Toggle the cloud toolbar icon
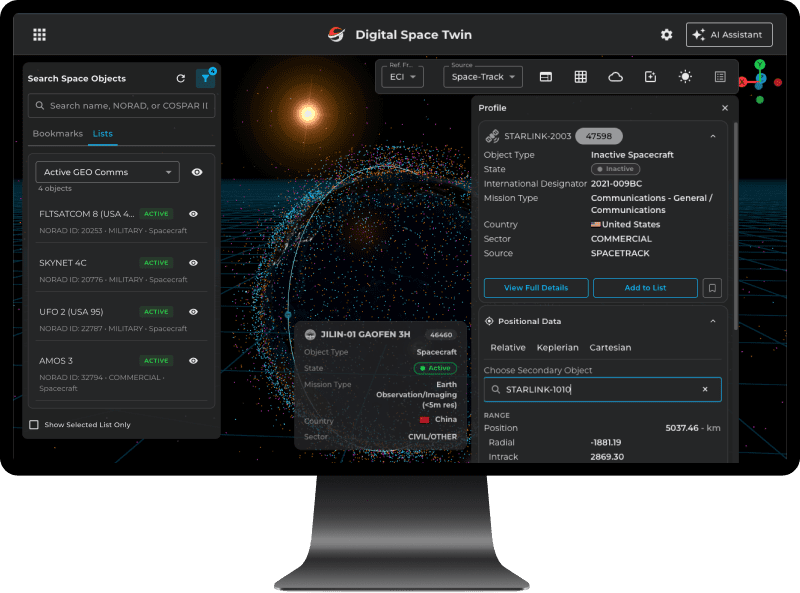This screenshot has height=593, width=800. pyautogui.click(x=615, y=77)
